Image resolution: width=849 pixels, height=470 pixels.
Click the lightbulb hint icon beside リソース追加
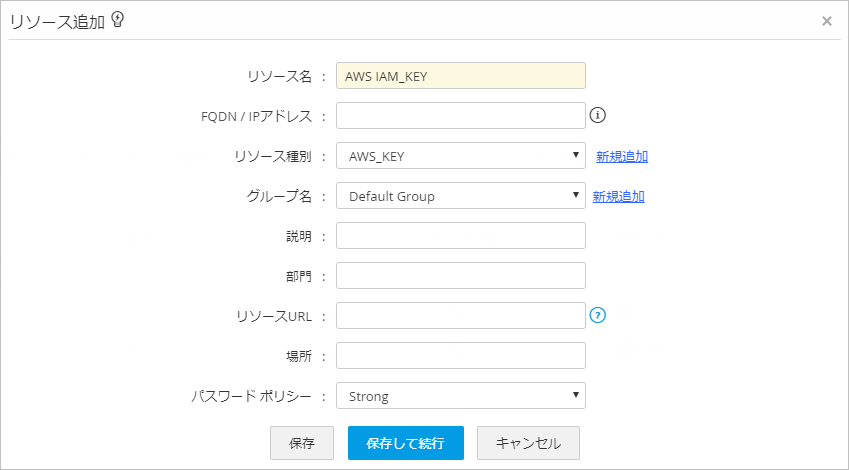(x=118, y=20)
